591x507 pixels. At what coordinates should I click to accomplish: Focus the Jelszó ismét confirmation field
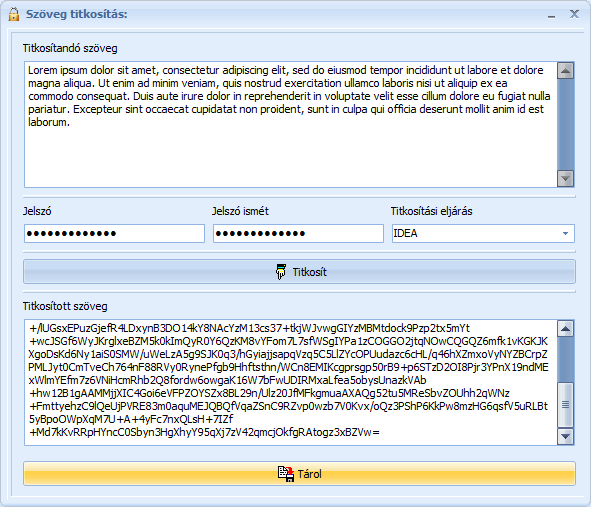298,233
